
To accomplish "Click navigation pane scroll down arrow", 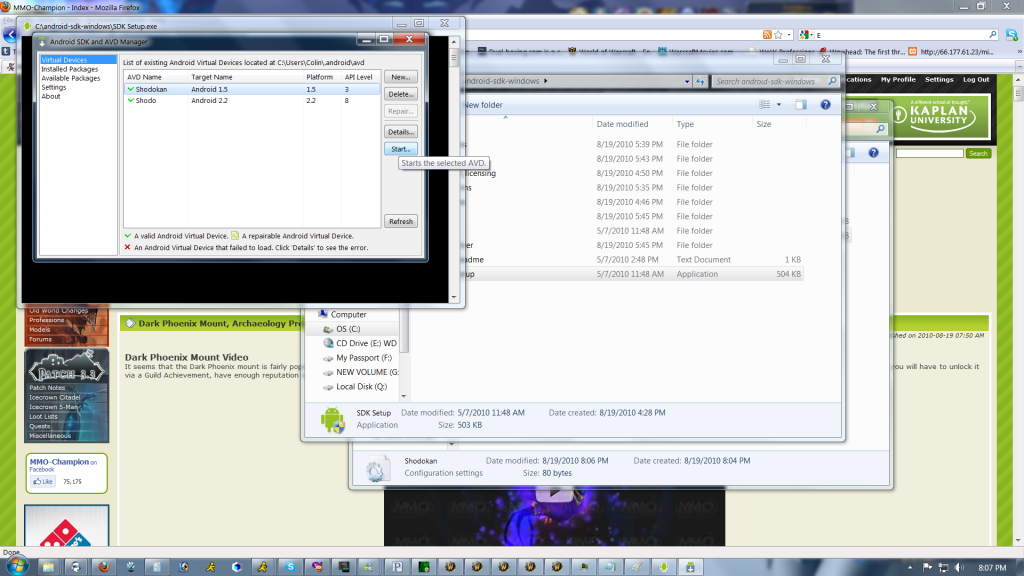I will click(404, 396).
